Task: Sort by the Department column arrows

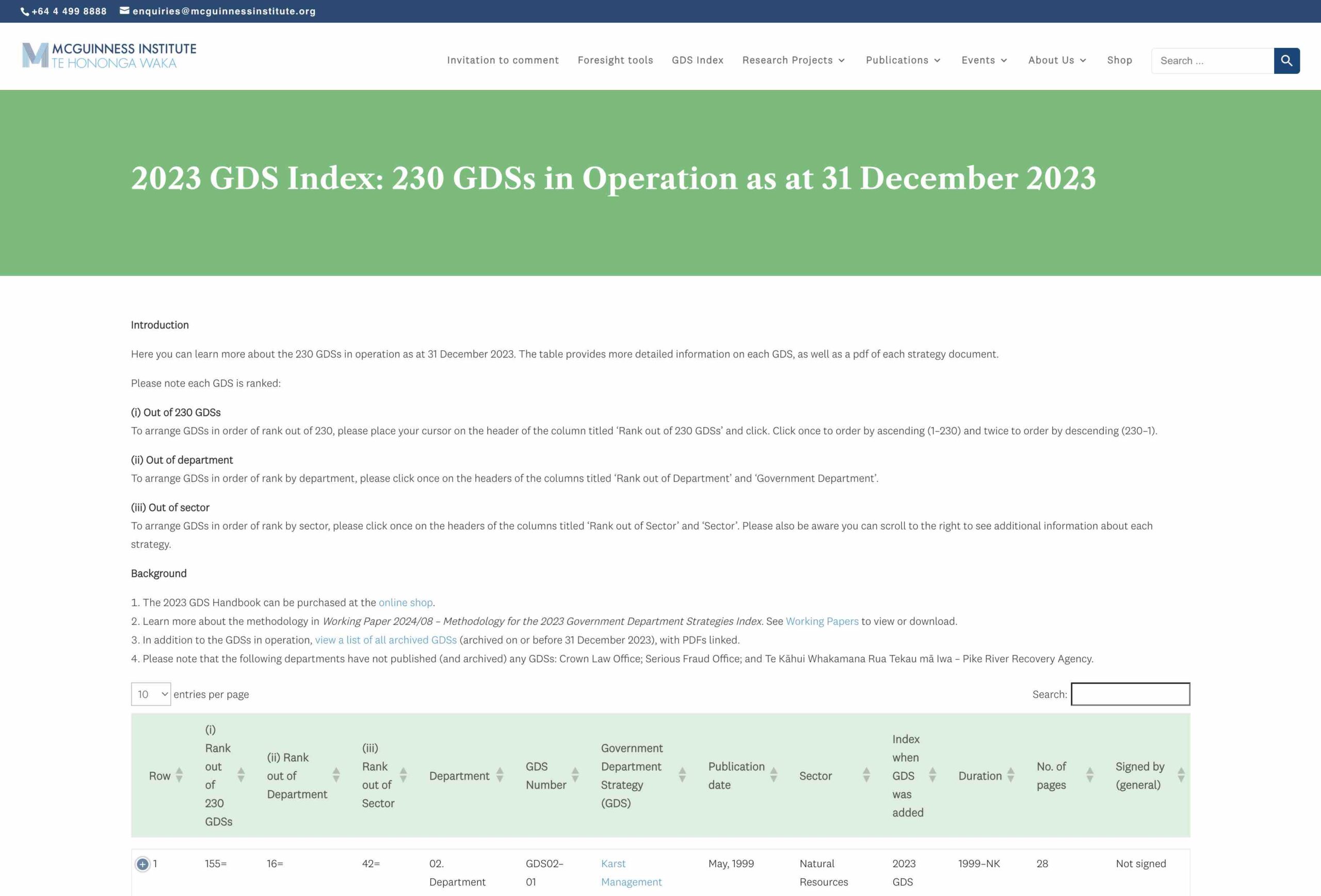Action: [500, 775]
